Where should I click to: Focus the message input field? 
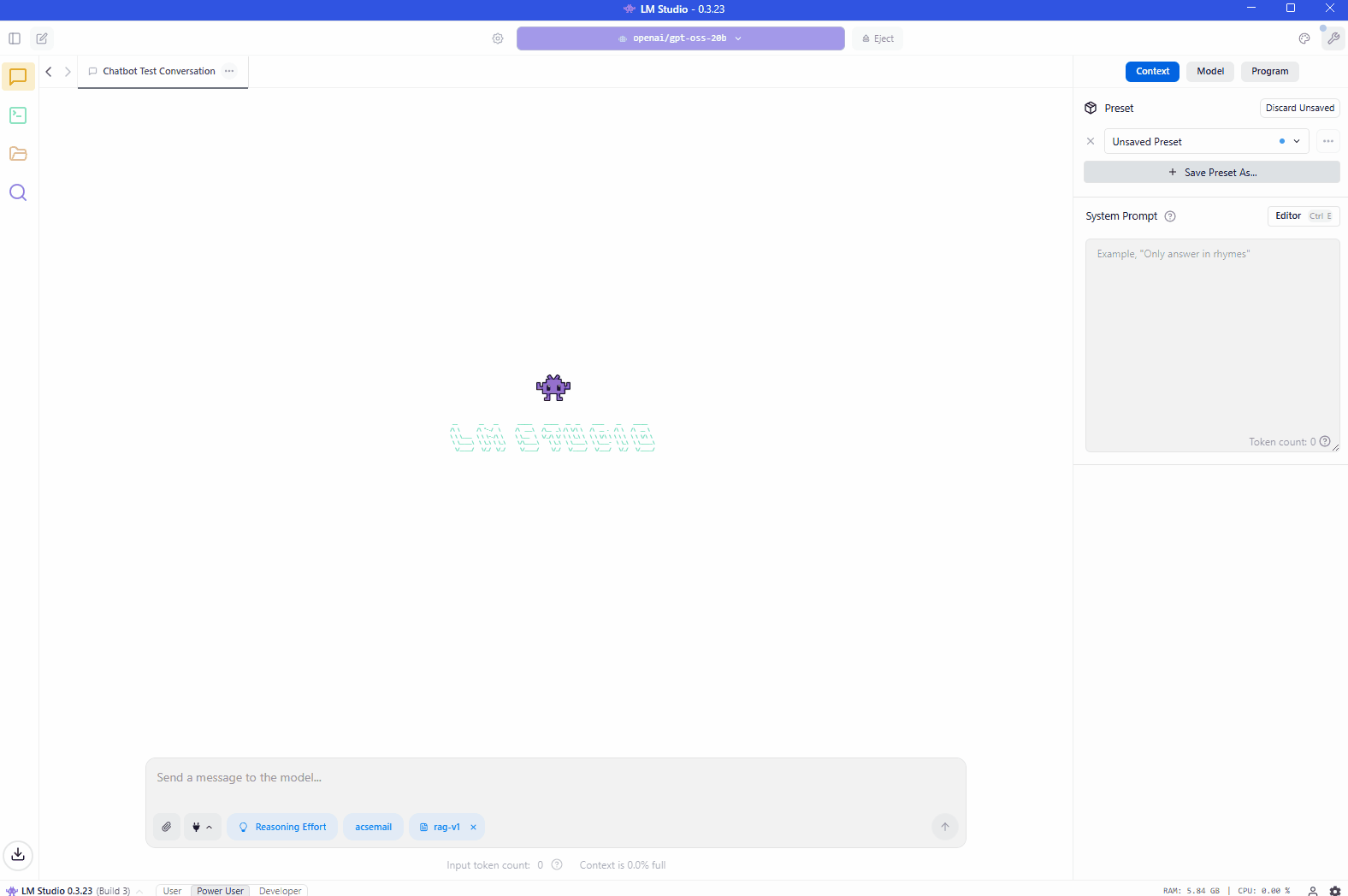coord(555,777)
